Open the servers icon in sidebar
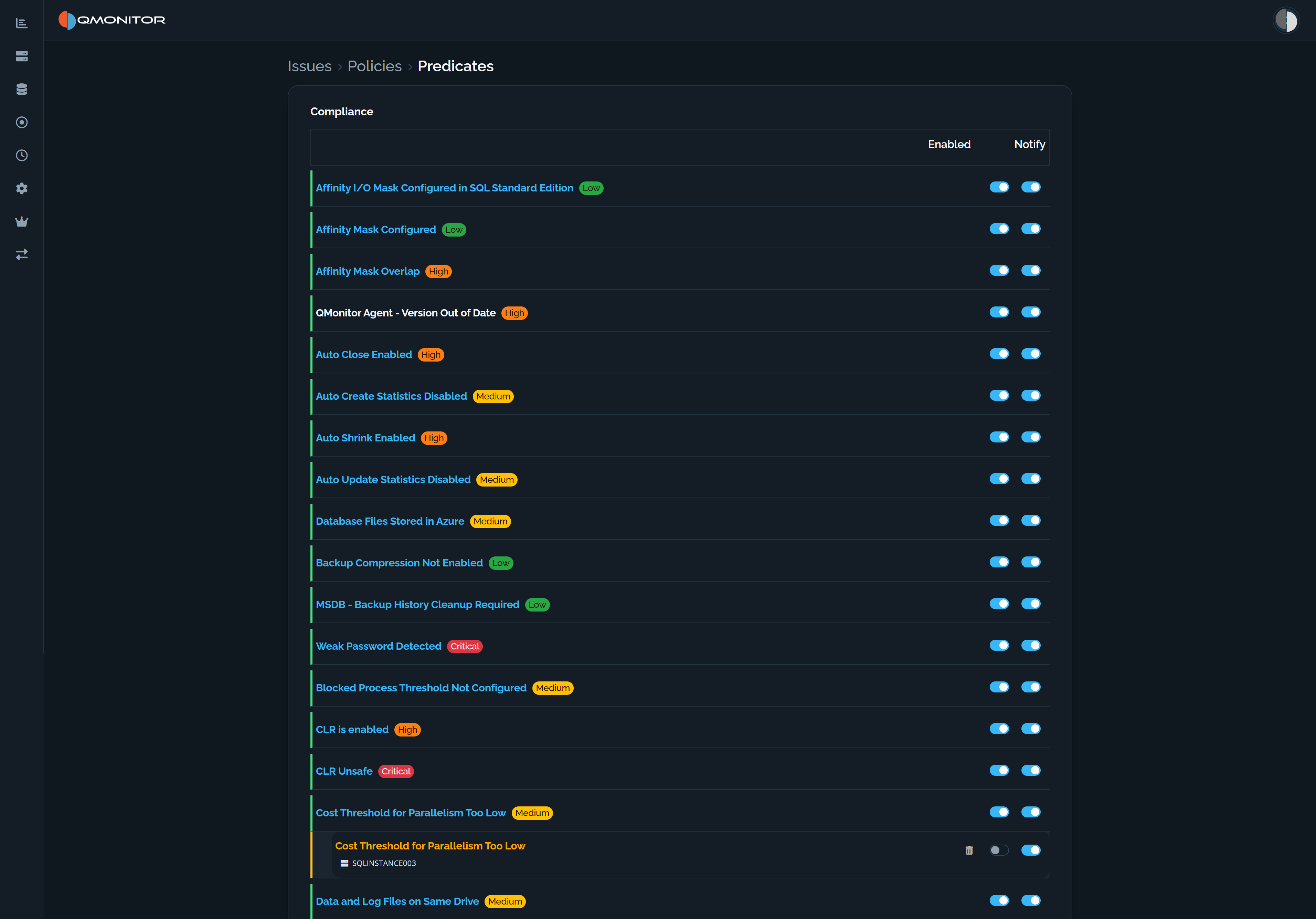Screen dimensions: 1316x919 pos(22,56)
